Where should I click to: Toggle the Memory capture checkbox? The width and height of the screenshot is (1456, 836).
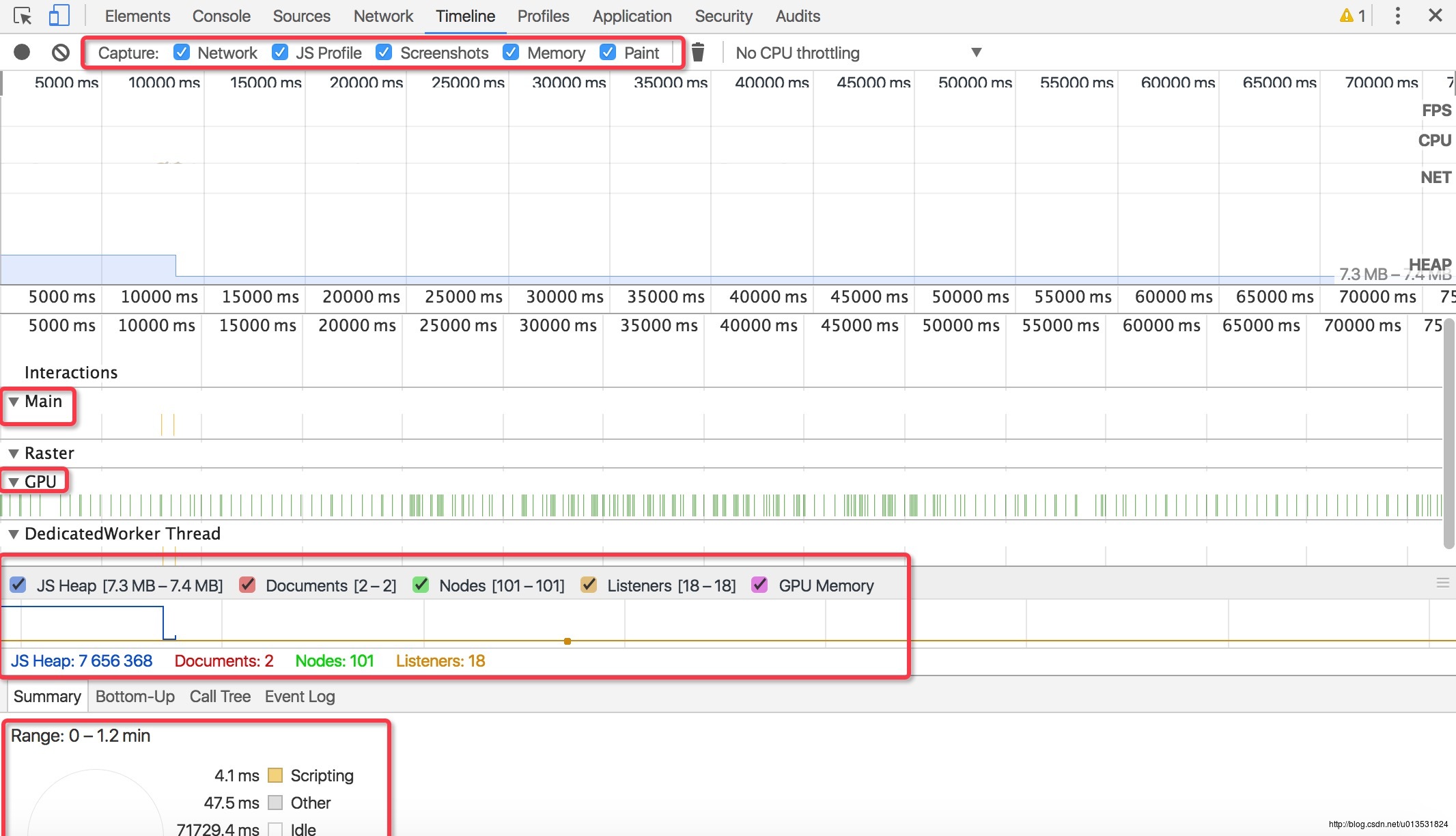coord(511,52)
